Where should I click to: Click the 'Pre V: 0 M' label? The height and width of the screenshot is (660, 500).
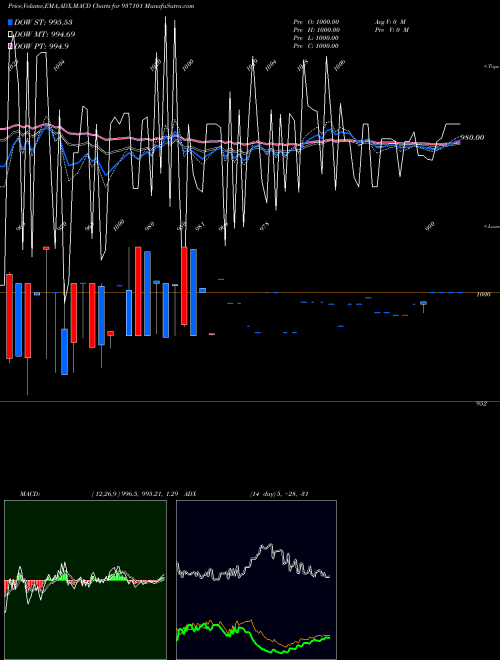point(392,29)
